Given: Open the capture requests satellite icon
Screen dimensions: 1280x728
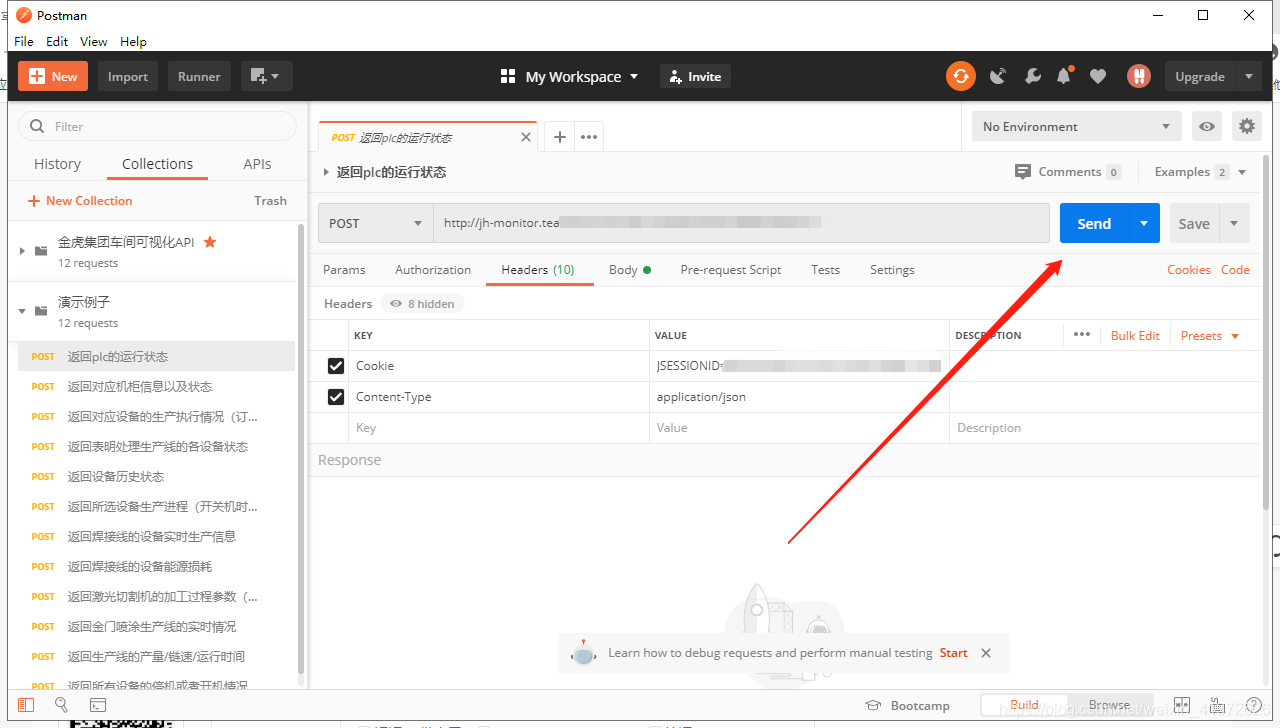Looking at the screenshot, I should (x=997, y=76).
